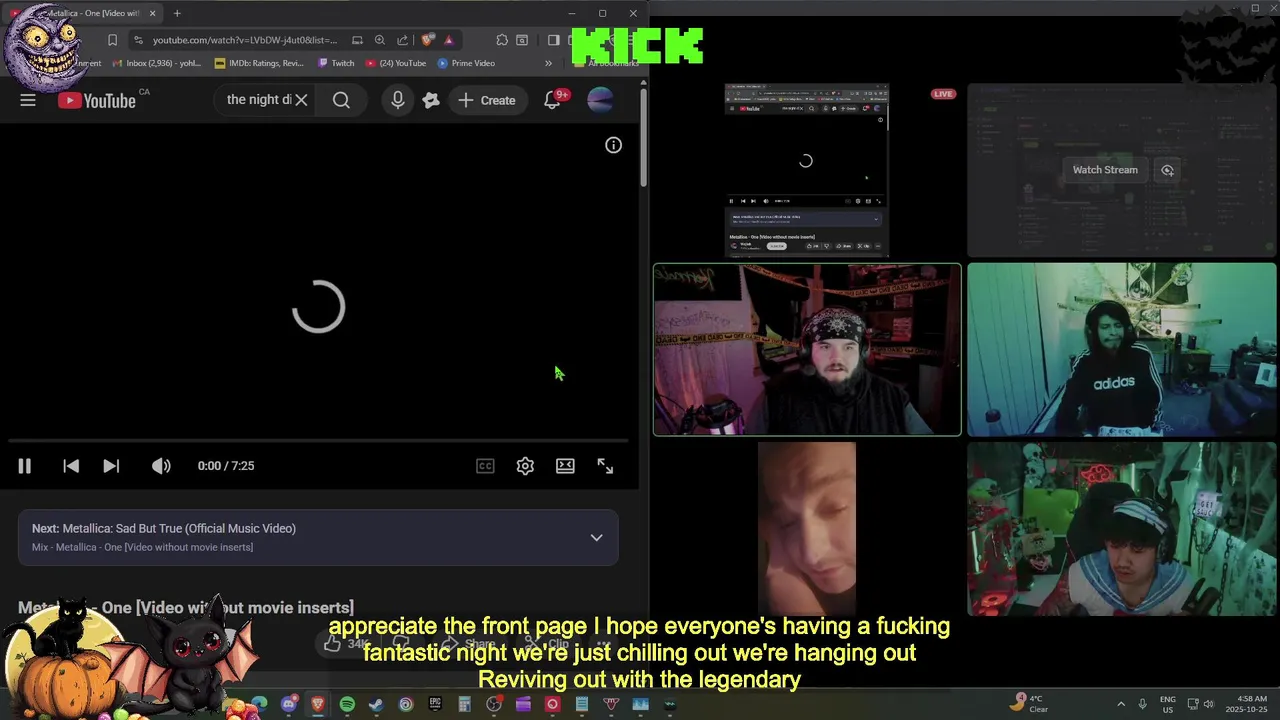
Task: Open the browser extensions puzzle icon
Action: click(x=502, y=40)
